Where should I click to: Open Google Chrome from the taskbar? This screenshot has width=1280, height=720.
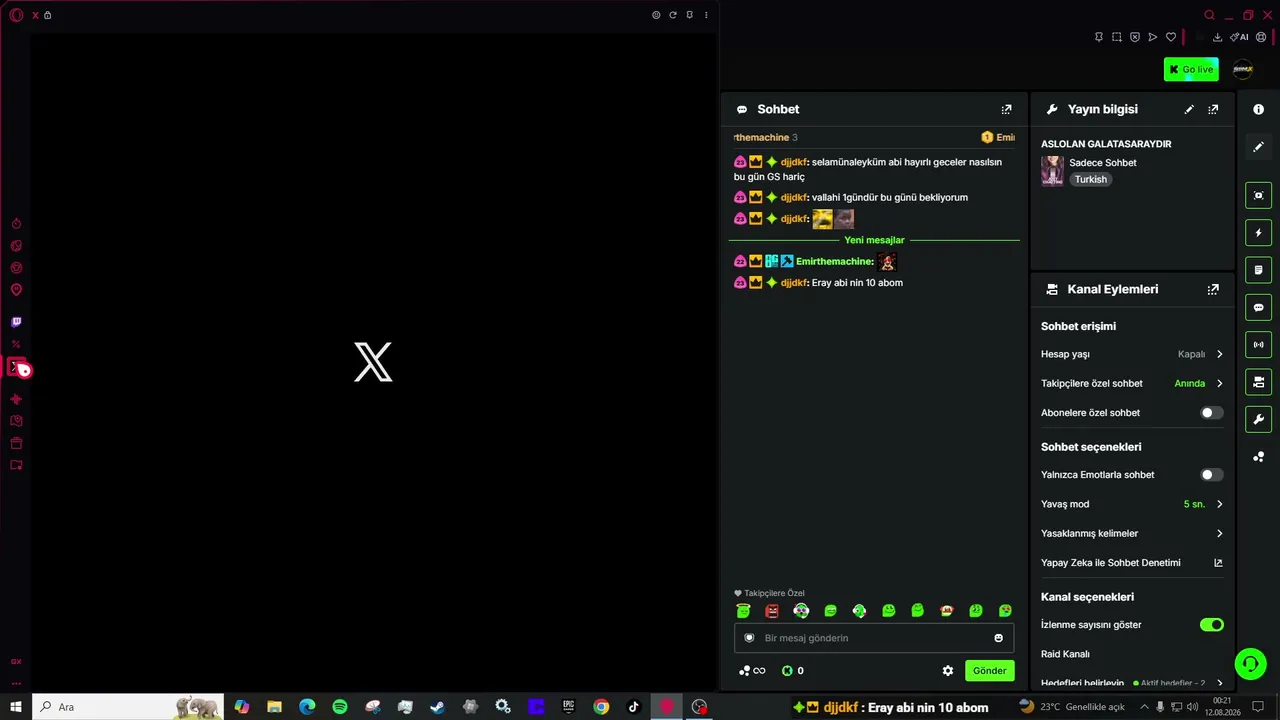click(x=601, y=707)
